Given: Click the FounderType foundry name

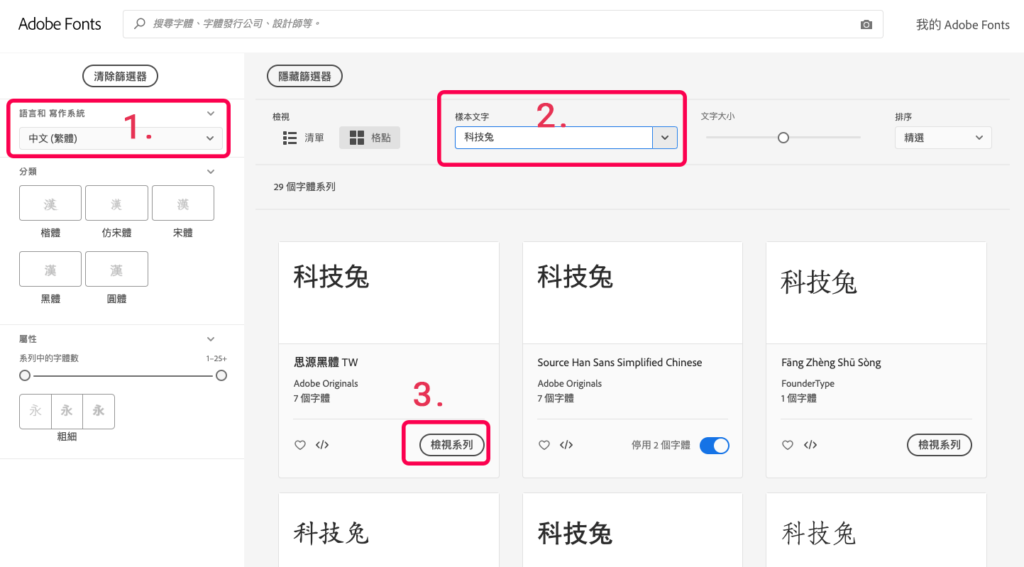Looking at the screenshot, I should tap(808, 383).
